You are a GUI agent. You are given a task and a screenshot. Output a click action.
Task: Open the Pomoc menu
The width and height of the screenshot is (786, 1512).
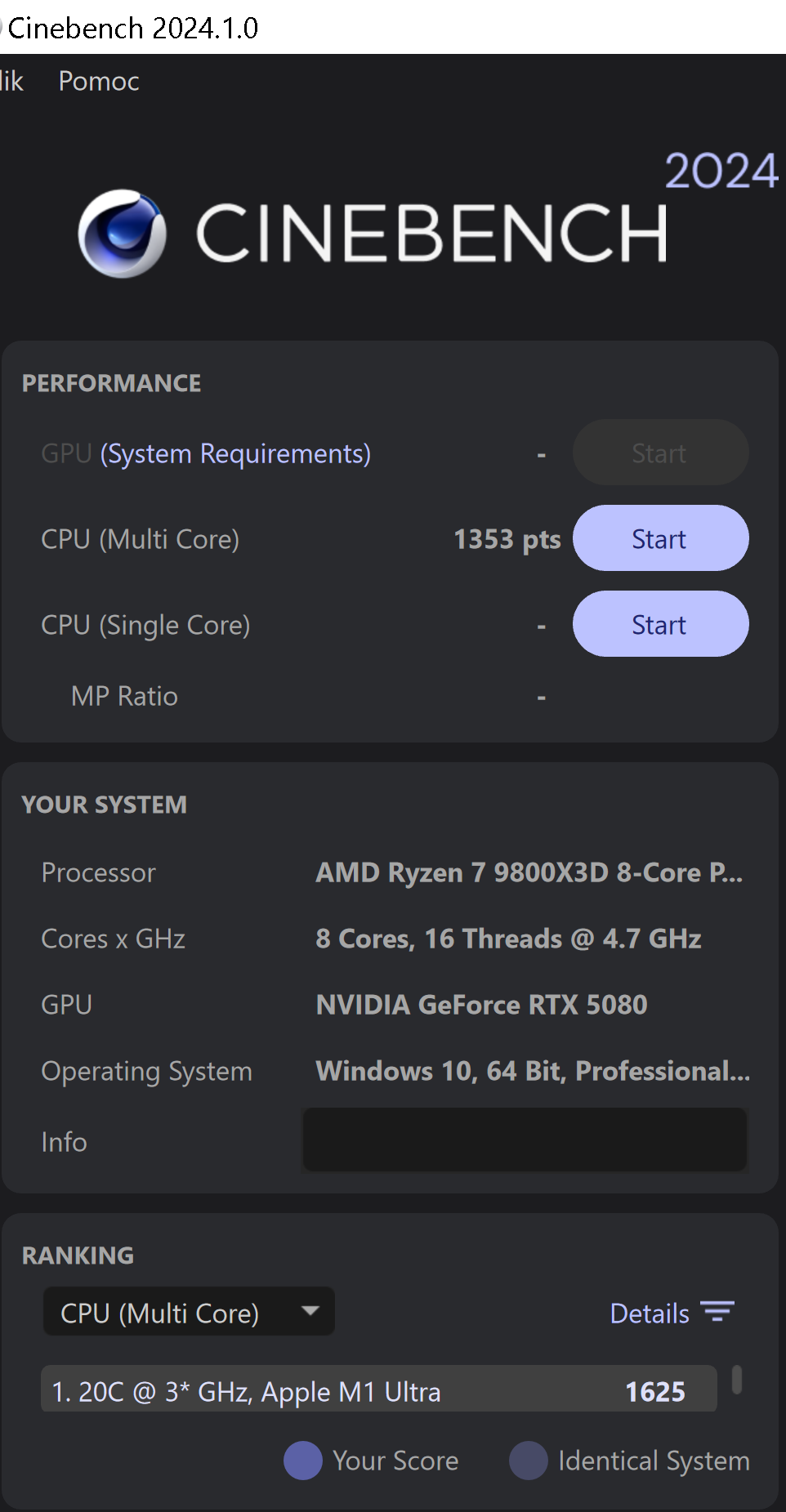99,82
